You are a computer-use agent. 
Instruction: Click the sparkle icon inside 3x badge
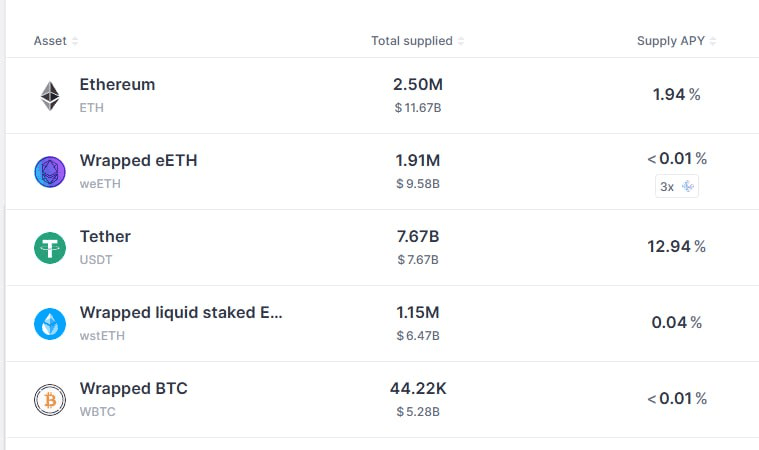(687, 186)
